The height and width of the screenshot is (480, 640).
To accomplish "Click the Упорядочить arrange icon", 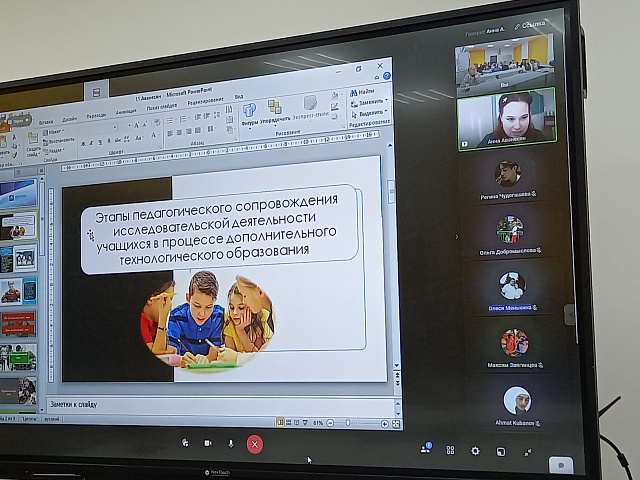I will 275,109.
